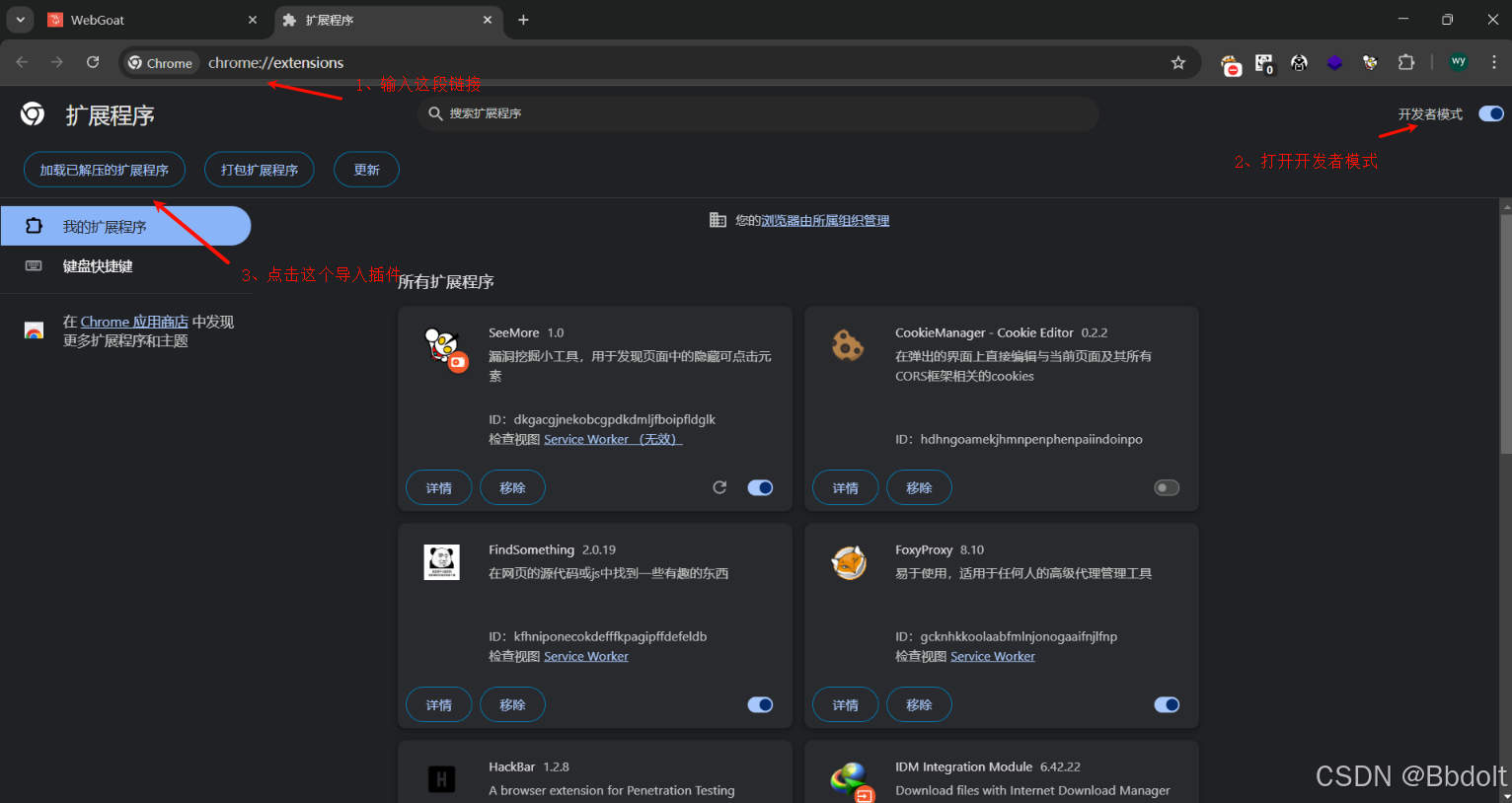
Task: Open the extension toolbar icon with 0 badge
Action: point(1264,64)
